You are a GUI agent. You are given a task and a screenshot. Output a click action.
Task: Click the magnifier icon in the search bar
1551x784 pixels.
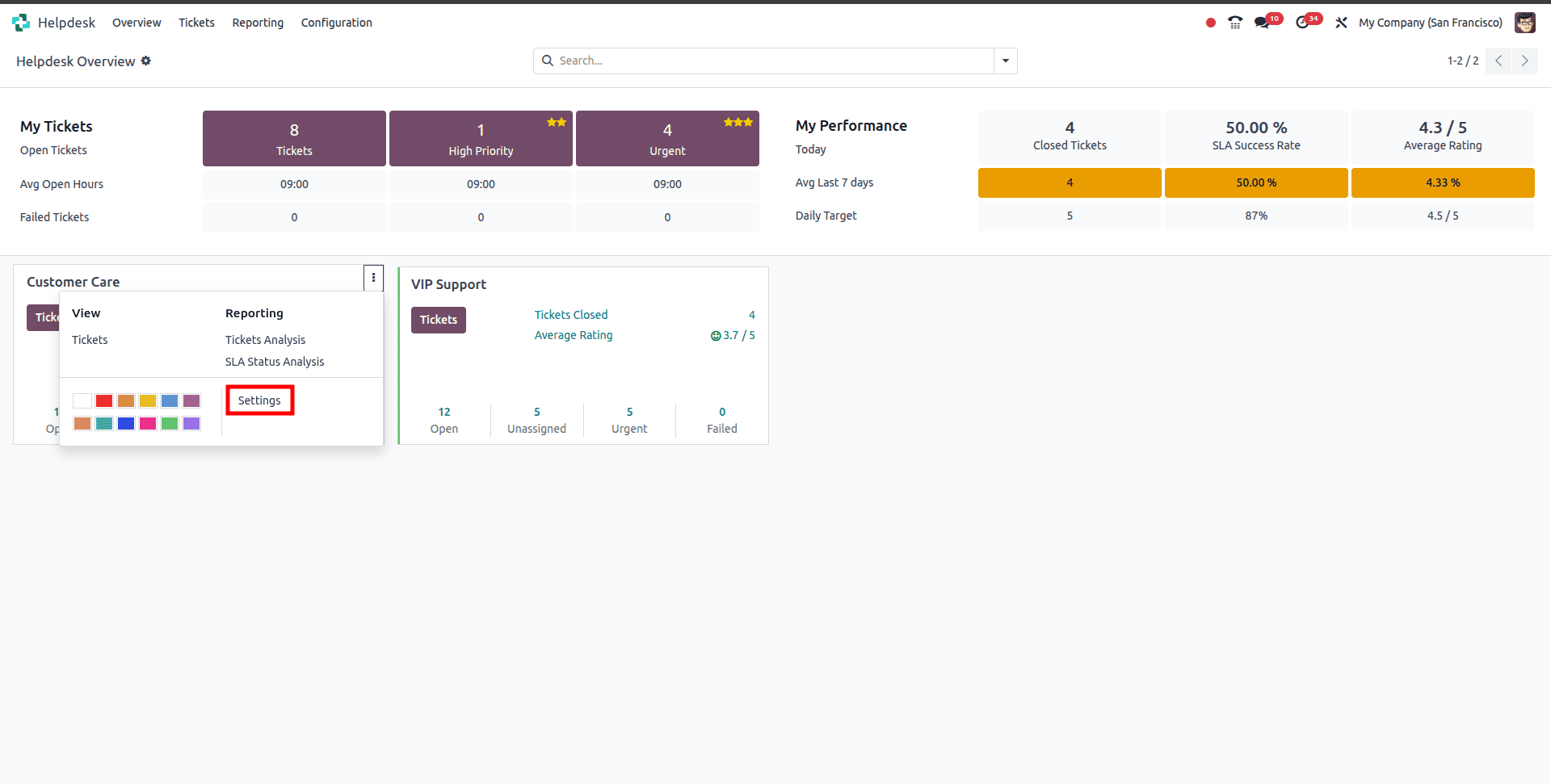[548, 61]
